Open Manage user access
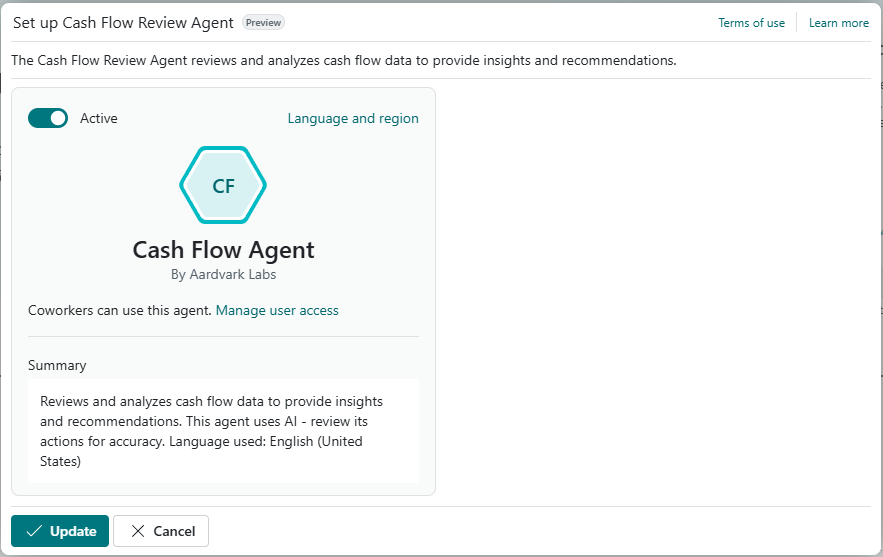This screenshot has height=557, width=883. pos(277,310)
